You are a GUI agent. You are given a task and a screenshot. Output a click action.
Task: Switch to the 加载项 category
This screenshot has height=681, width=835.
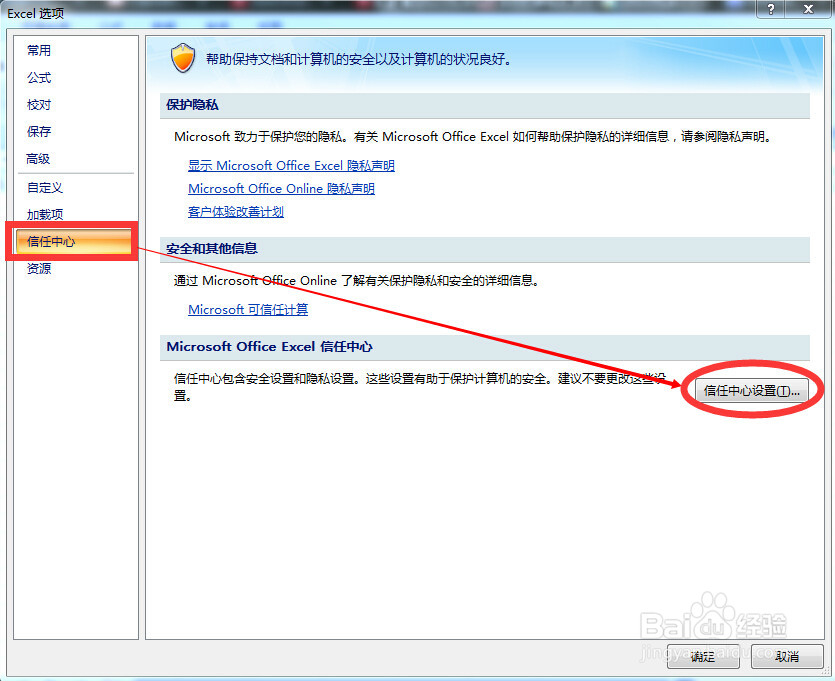click(x=45, y=215)
